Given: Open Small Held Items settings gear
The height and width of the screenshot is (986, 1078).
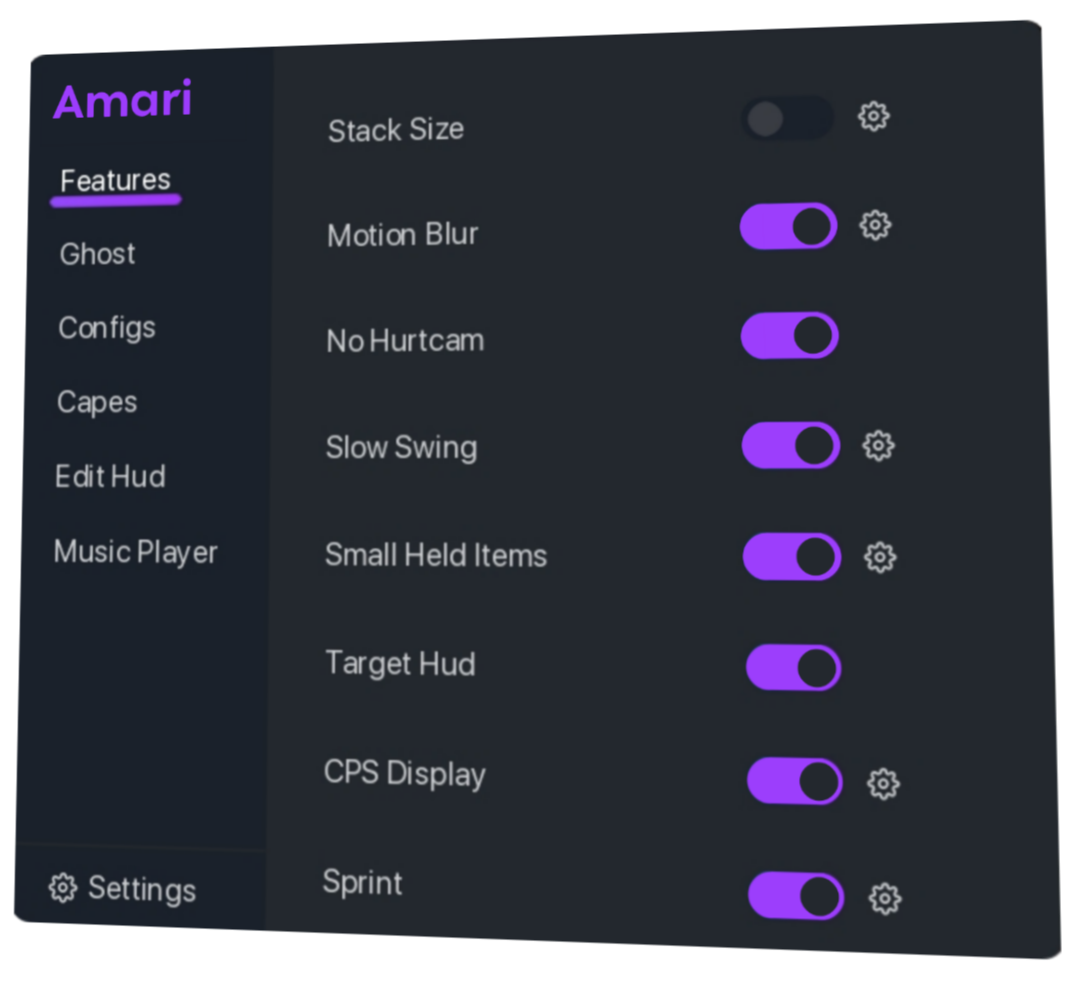Looking at the screenshot, I should (x=880, y=557).
